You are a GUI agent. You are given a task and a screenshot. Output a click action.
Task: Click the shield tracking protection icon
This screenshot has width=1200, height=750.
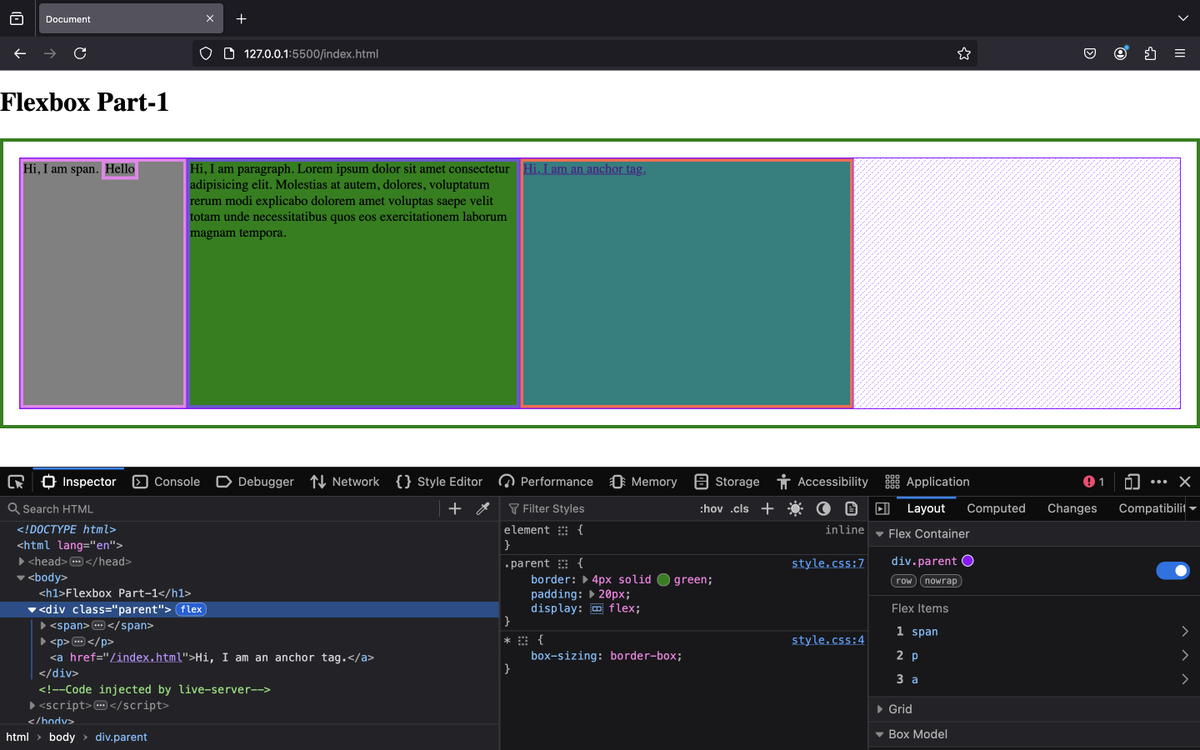[x=206, y=54]
